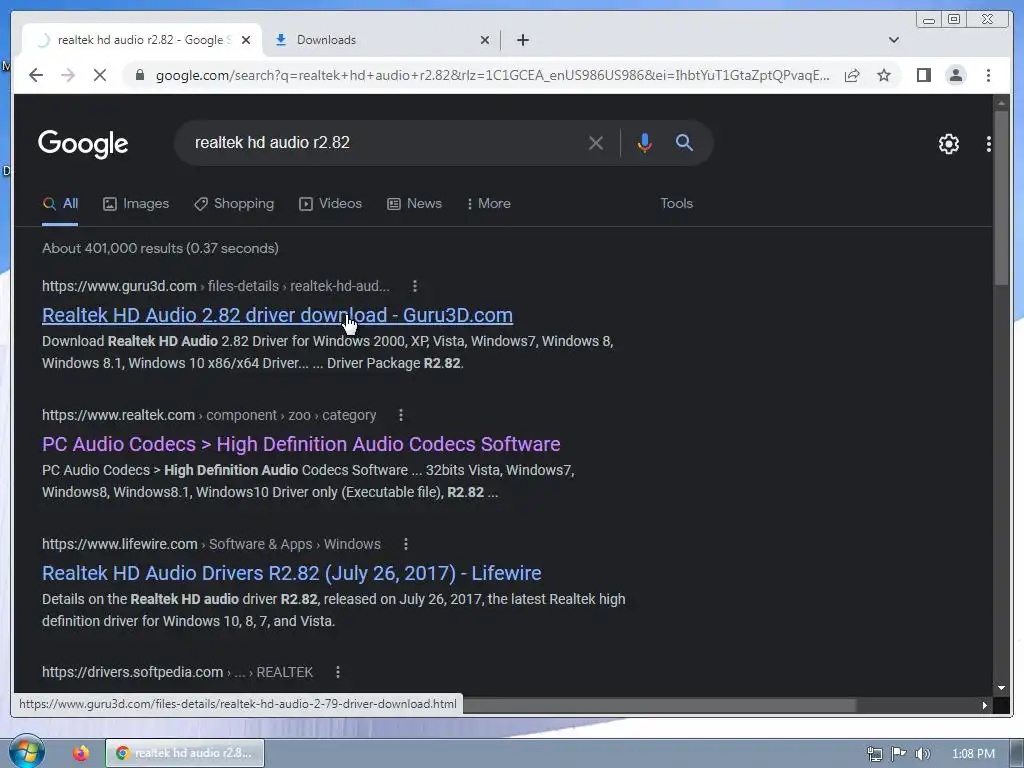
Task: Go back using Chrome's back arrow
Action: click(x=36, y=75)
